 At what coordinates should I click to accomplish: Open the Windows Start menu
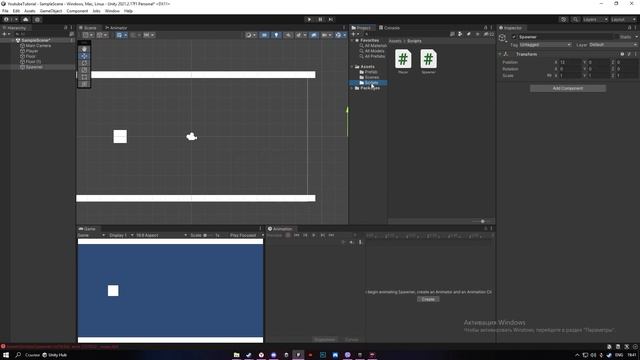6,355
